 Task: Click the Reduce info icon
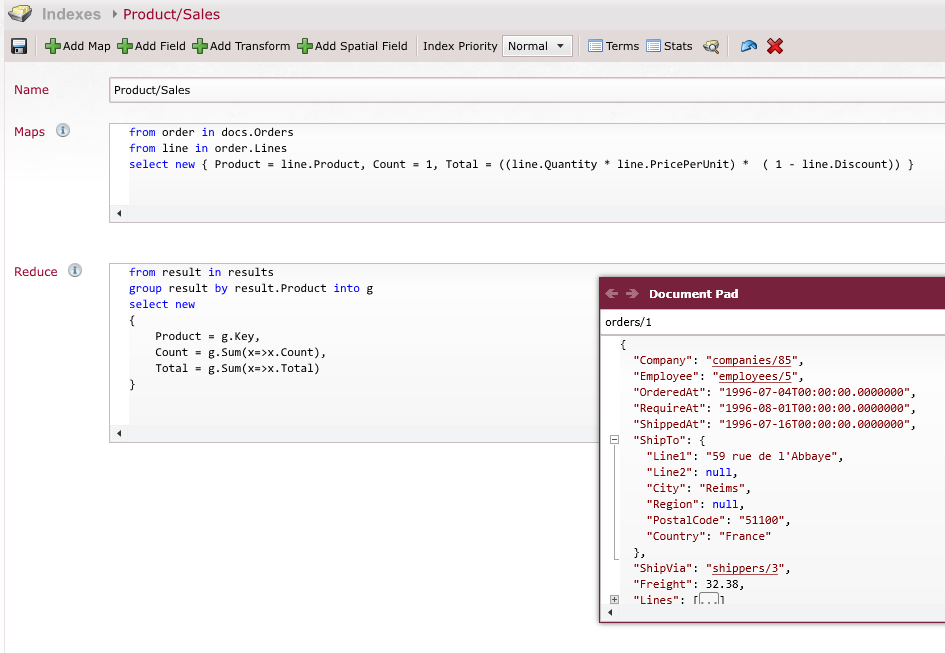(x=75, y=271)
